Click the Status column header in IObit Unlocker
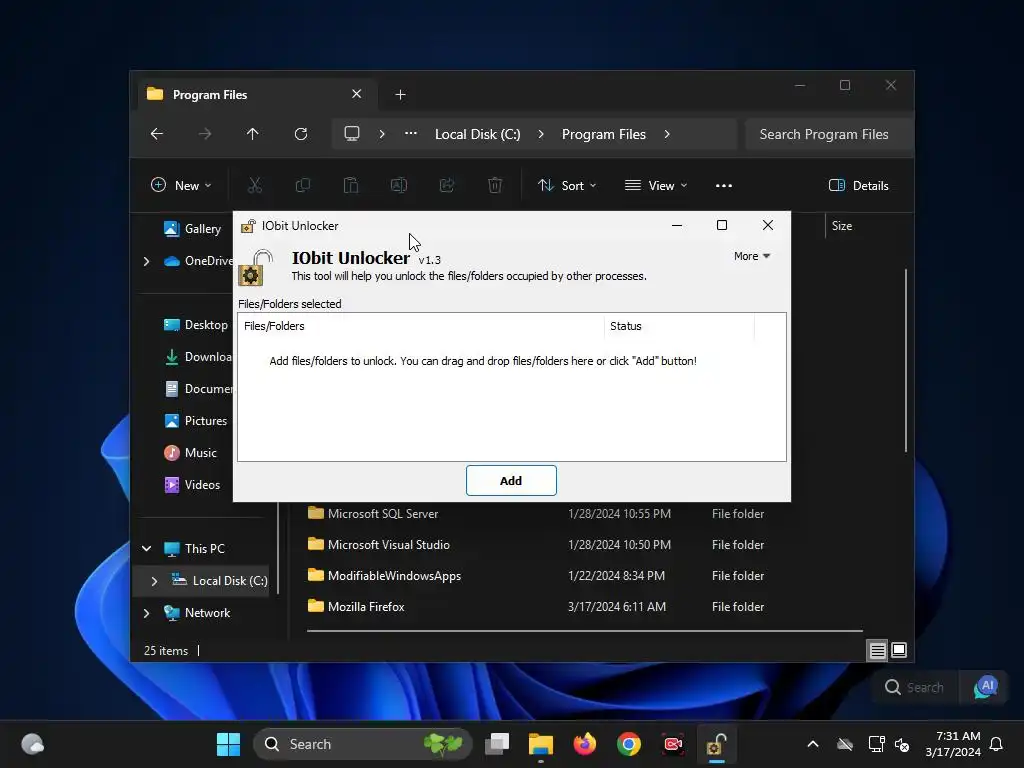Image resolution: width=1024 pixels, height=768 pixels. pyautogui.click(x=679, y=326)
